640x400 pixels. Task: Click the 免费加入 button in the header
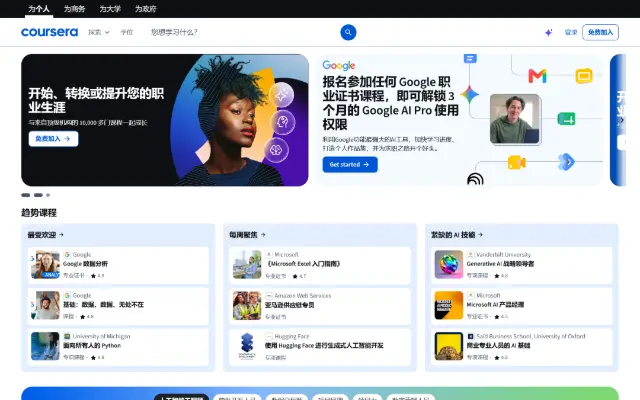600,32
